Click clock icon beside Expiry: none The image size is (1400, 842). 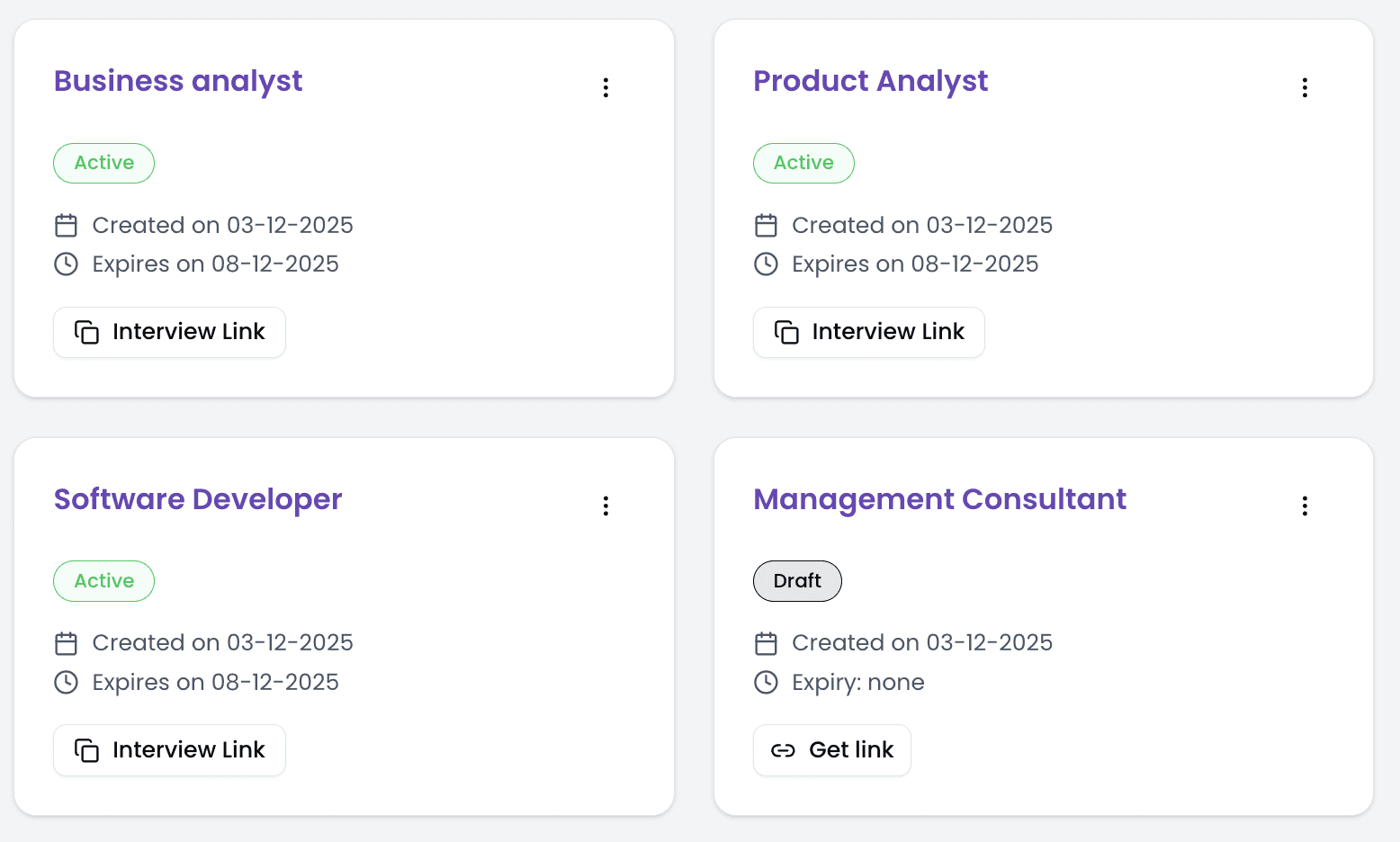tap(766, 682)
